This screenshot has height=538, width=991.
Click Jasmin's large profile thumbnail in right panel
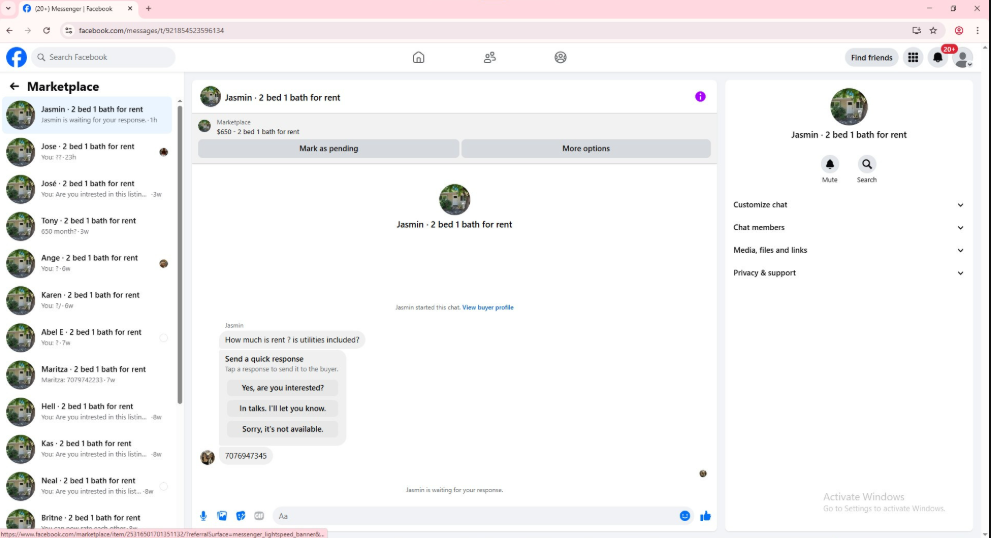click(x=849, y=107)
